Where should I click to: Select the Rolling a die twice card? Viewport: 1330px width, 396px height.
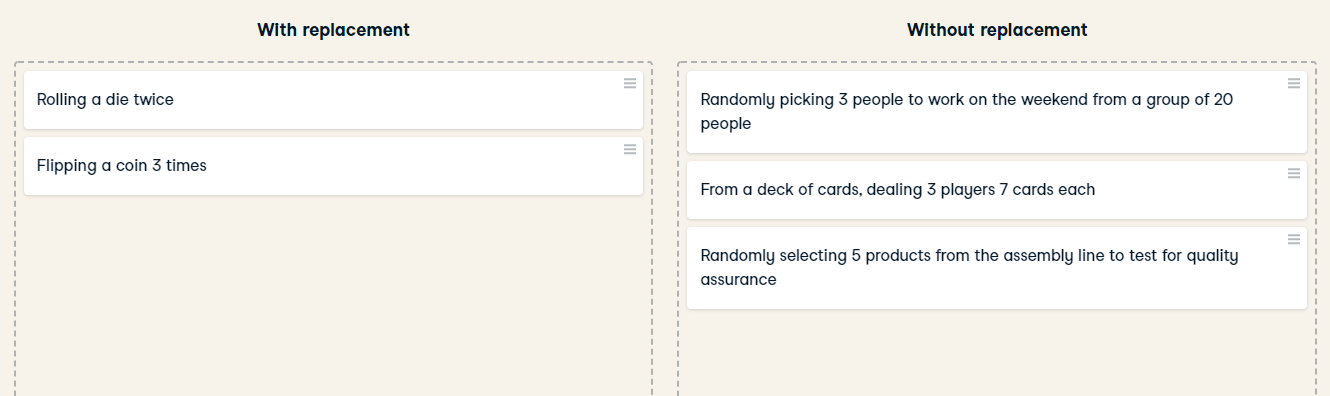point(333,100)
